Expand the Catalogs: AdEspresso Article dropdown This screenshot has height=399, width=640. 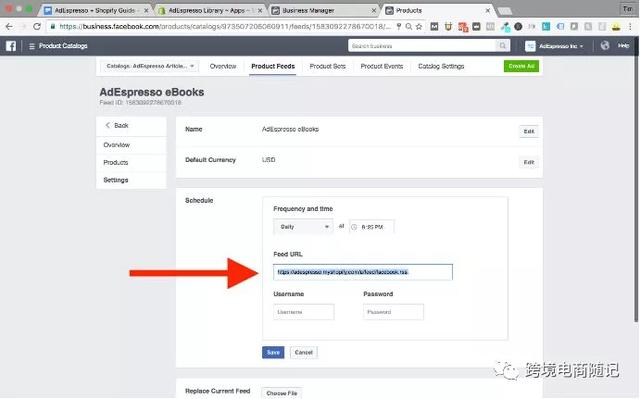click(x=150, y=66)
